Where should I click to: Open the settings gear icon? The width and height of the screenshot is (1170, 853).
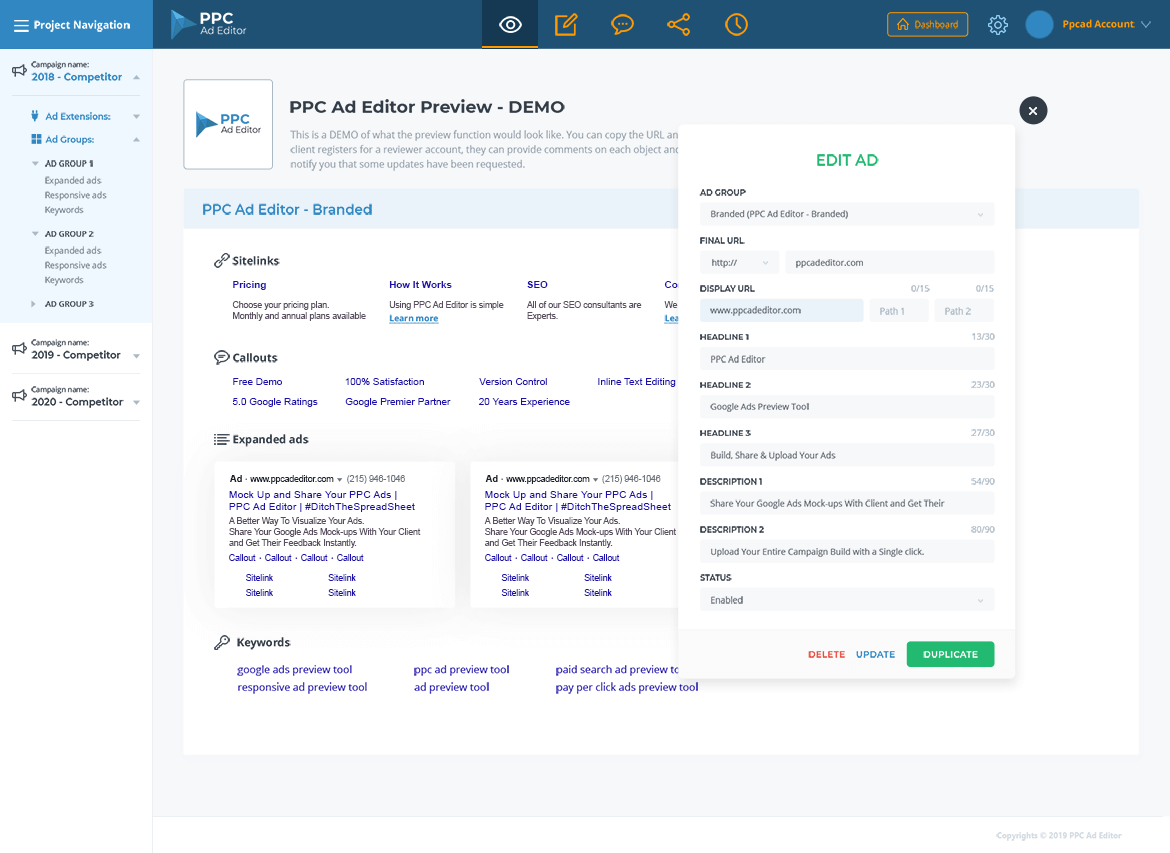(x=998, y=25)
